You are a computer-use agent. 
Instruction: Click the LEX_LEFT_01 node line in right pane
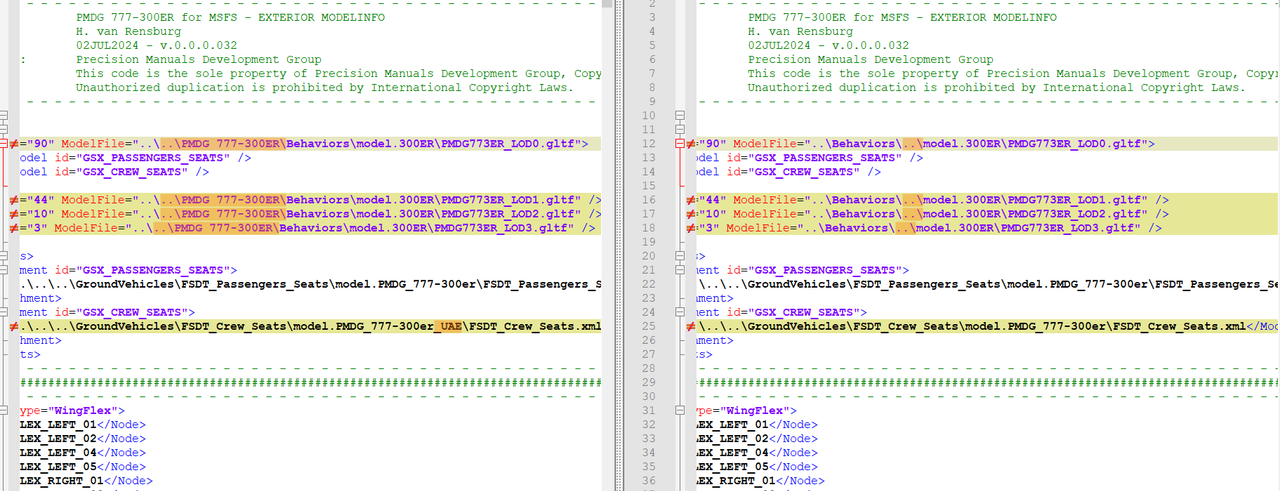click(755, 424)
